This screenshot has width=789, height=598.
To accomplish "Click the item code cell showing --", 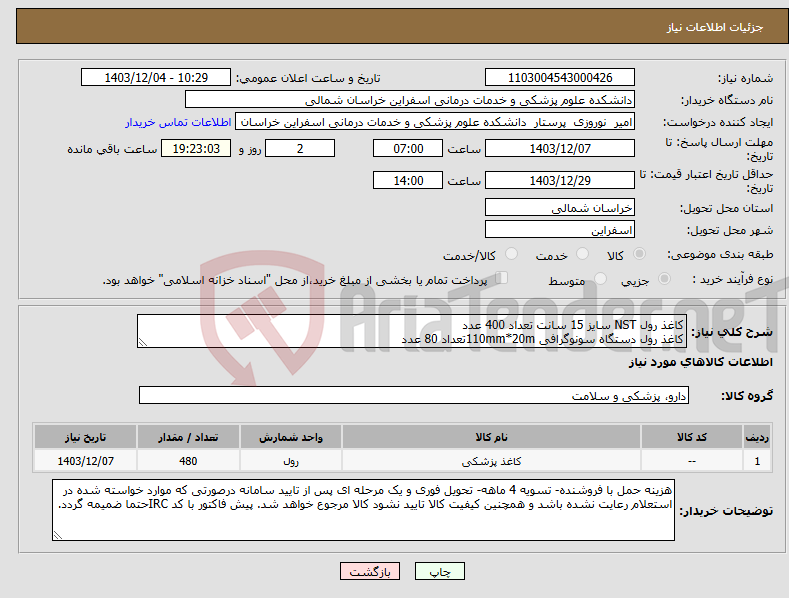I will pyautogui.click(x=692, y=461).
